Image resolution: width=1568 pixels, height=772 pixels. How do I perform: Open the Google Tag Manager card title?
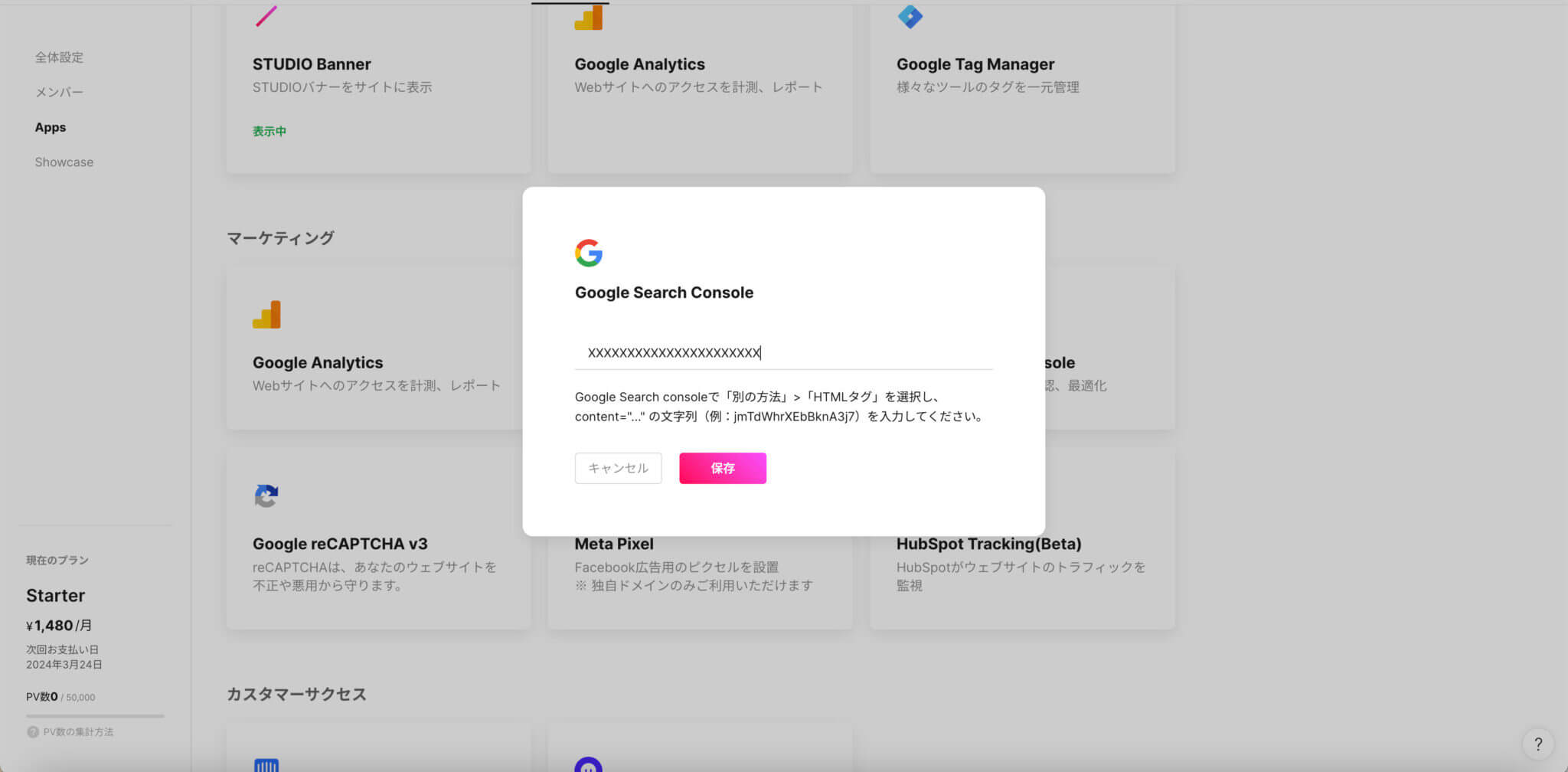pos(975,64)
